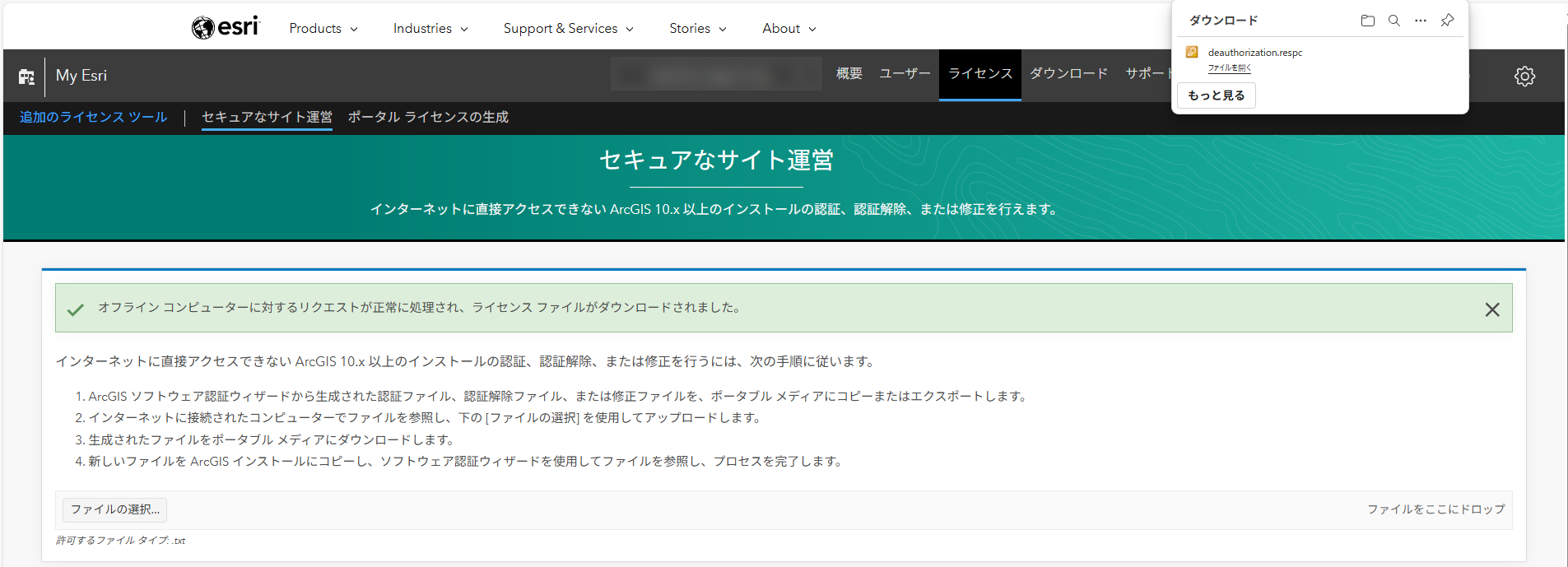Click the deauthorization.respc file icon
Screen dimensions: 1568x567
pos(1191,53)
